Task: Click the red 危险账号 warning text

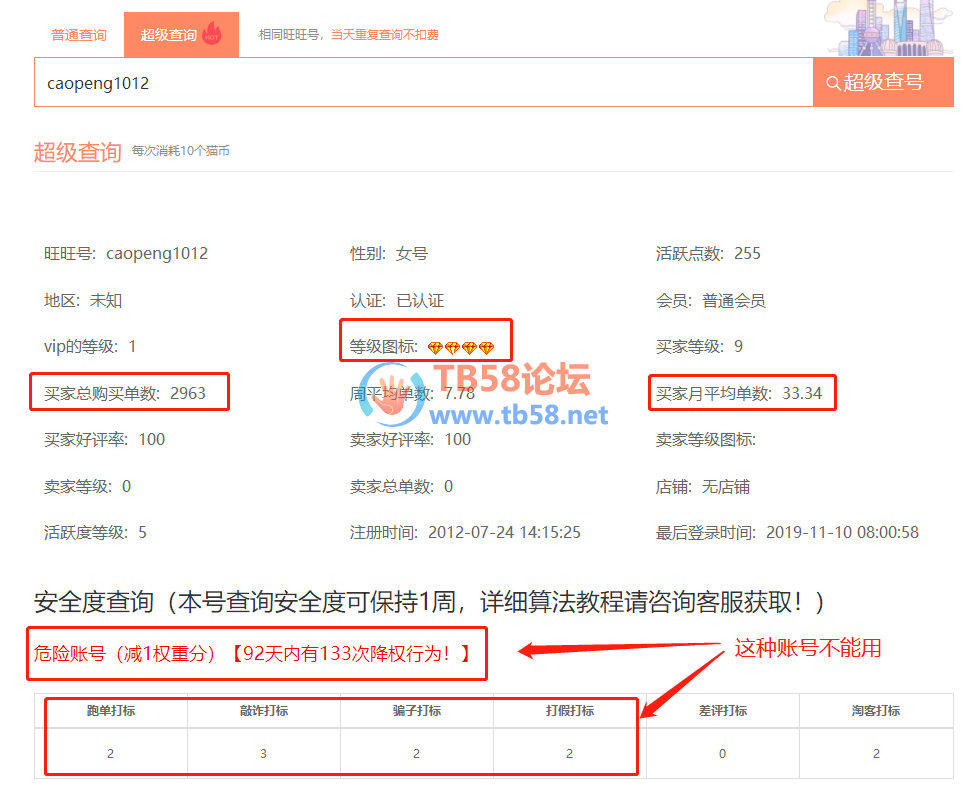Action: (252, 654)
